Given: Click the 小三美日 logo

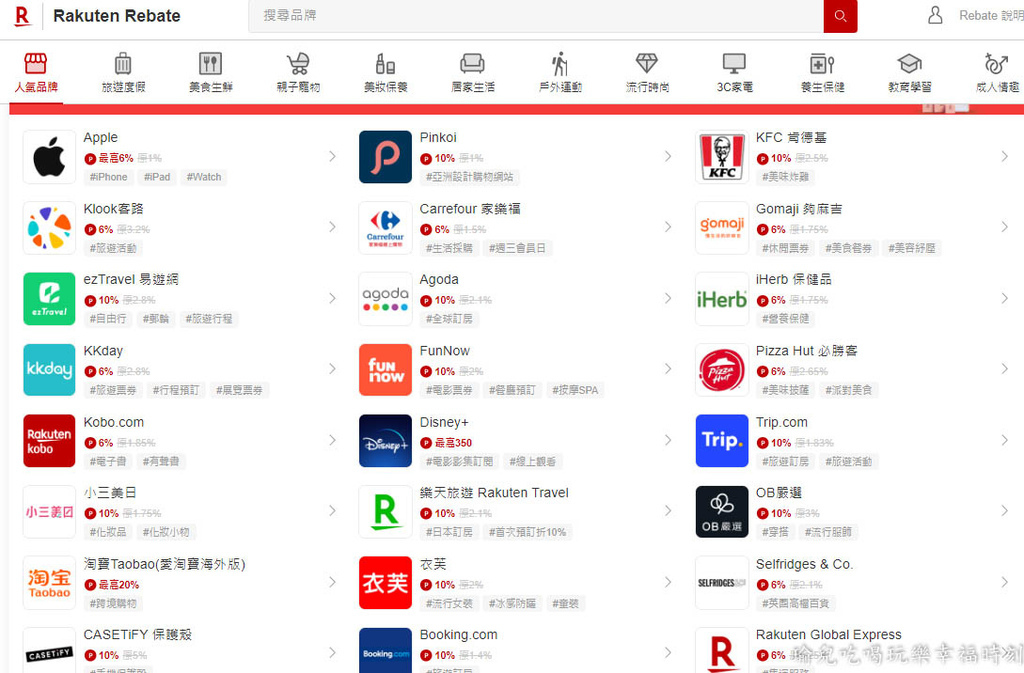Looking at the screenshot, I should [x=50, y=512].
